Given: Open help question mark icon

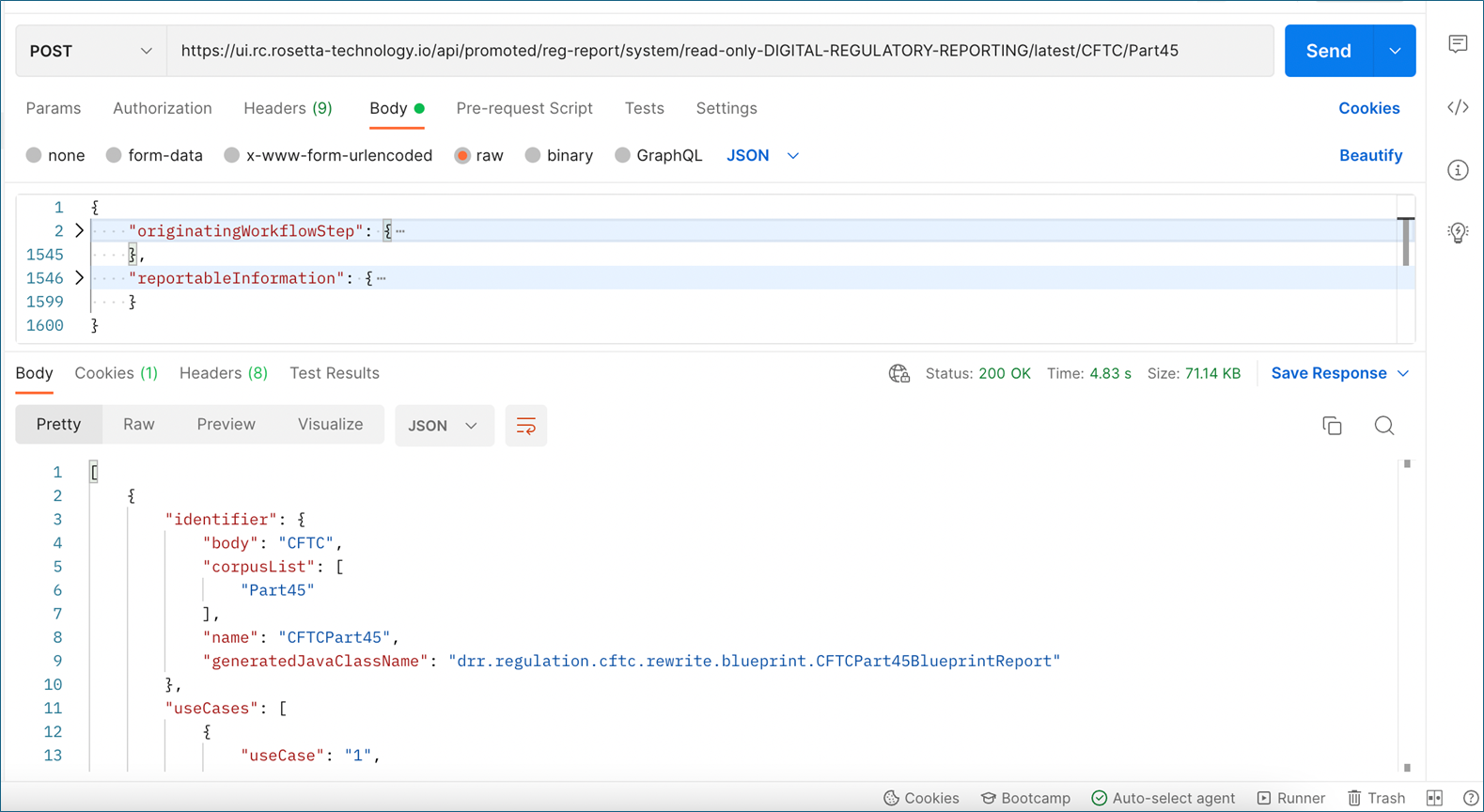Looking at the screenshot, I should (1471, 798).
